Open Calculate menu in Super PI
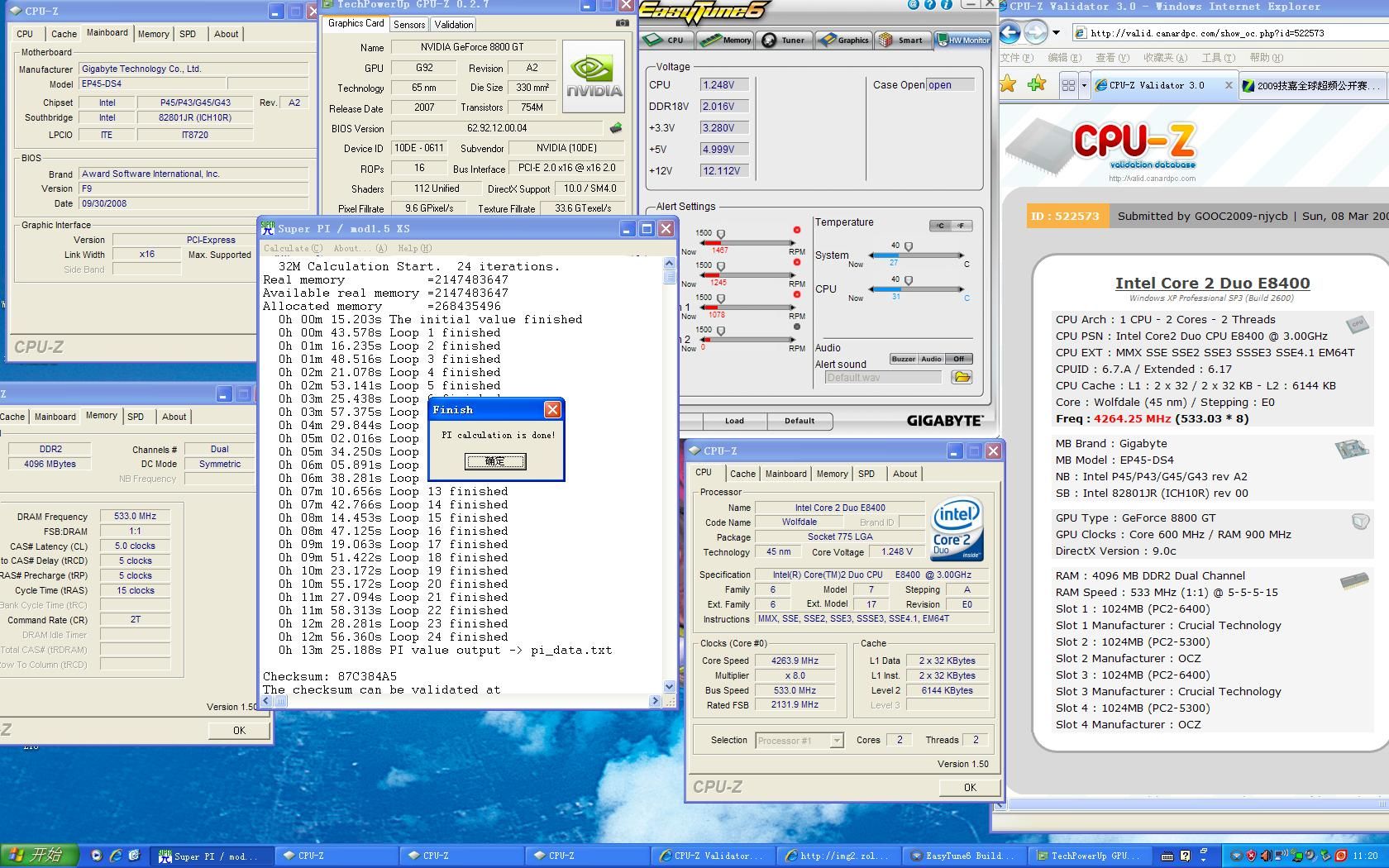 [293, 248]
